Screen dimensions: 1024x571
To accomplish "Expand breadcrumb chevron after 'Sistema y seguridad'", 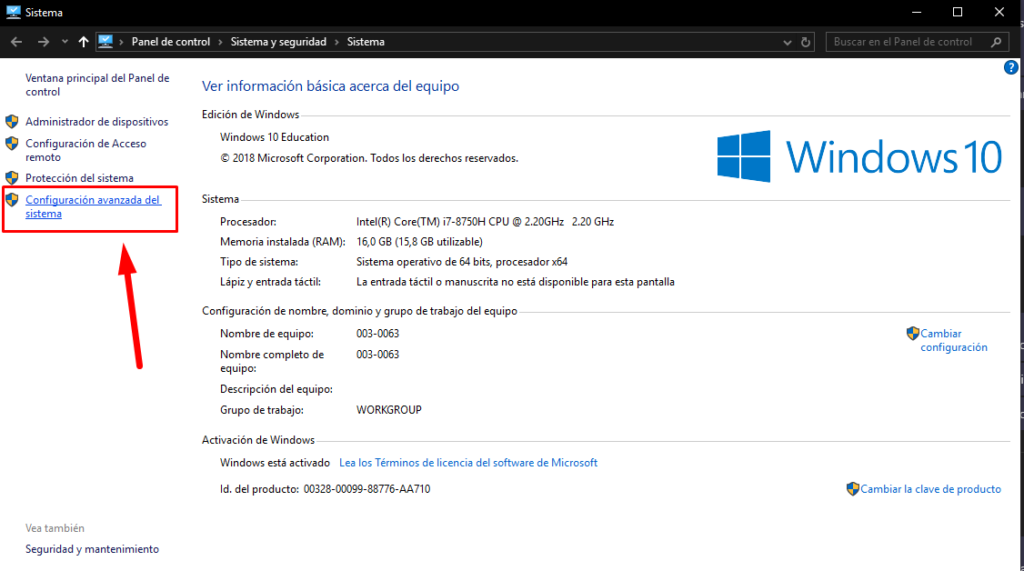I will click(337, 42).
